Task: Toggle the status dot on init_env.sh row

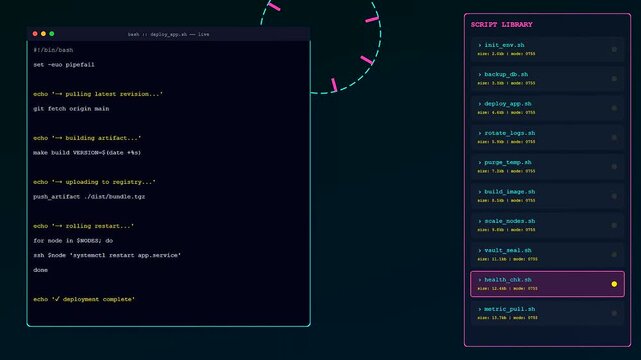Action: 614,49
